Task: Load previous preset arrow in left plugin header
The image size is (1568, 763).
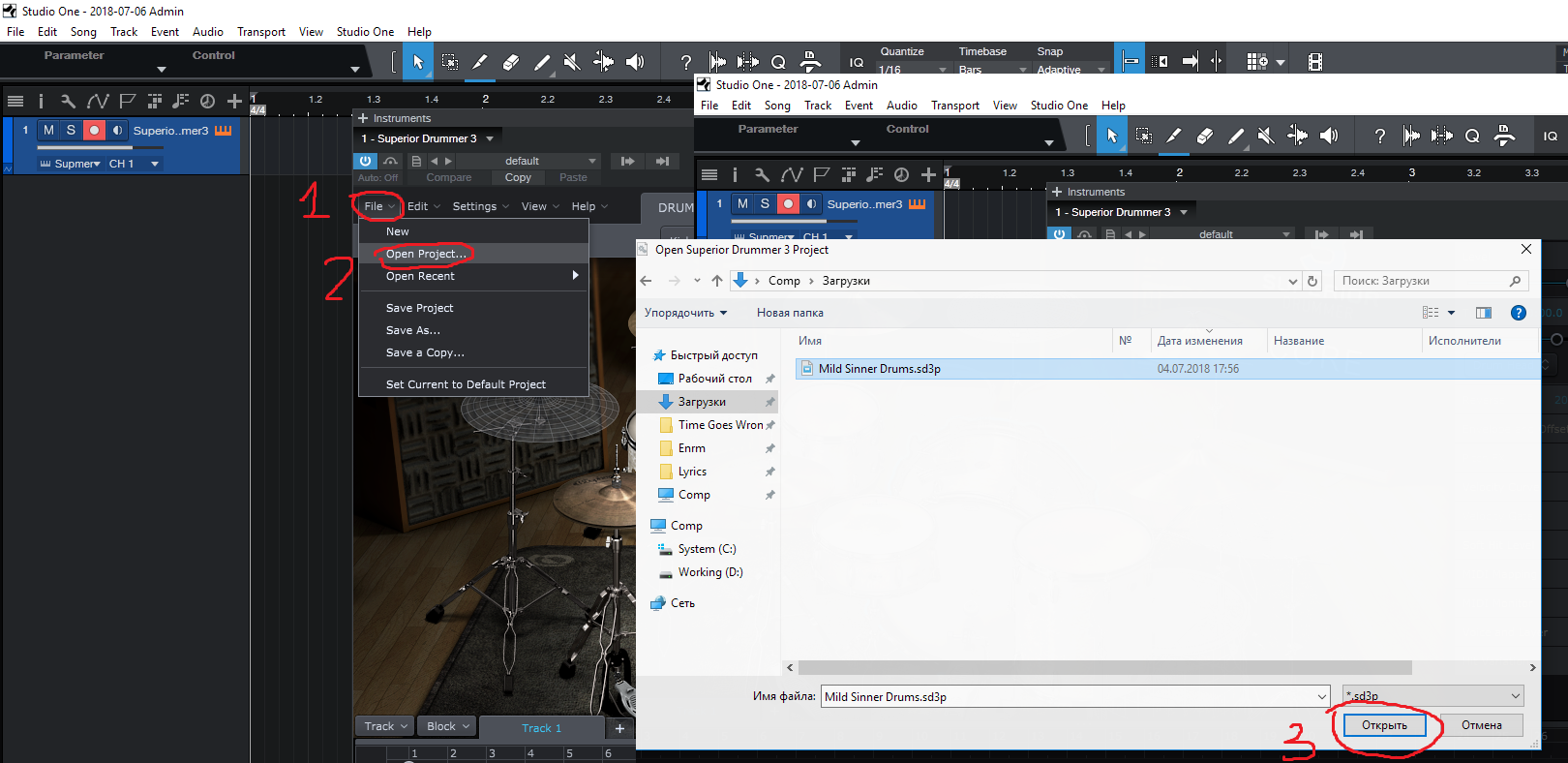Action: [435, 161]
